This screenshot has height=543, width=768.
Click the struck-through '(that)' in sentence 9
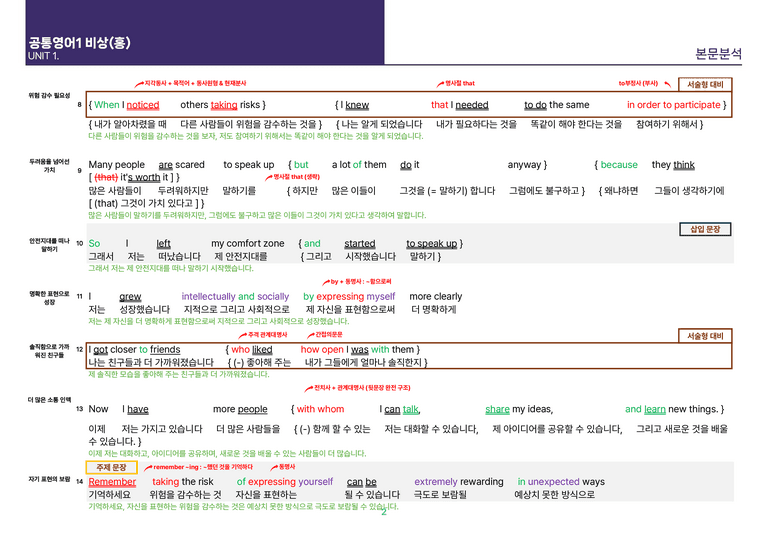[106, 177]
